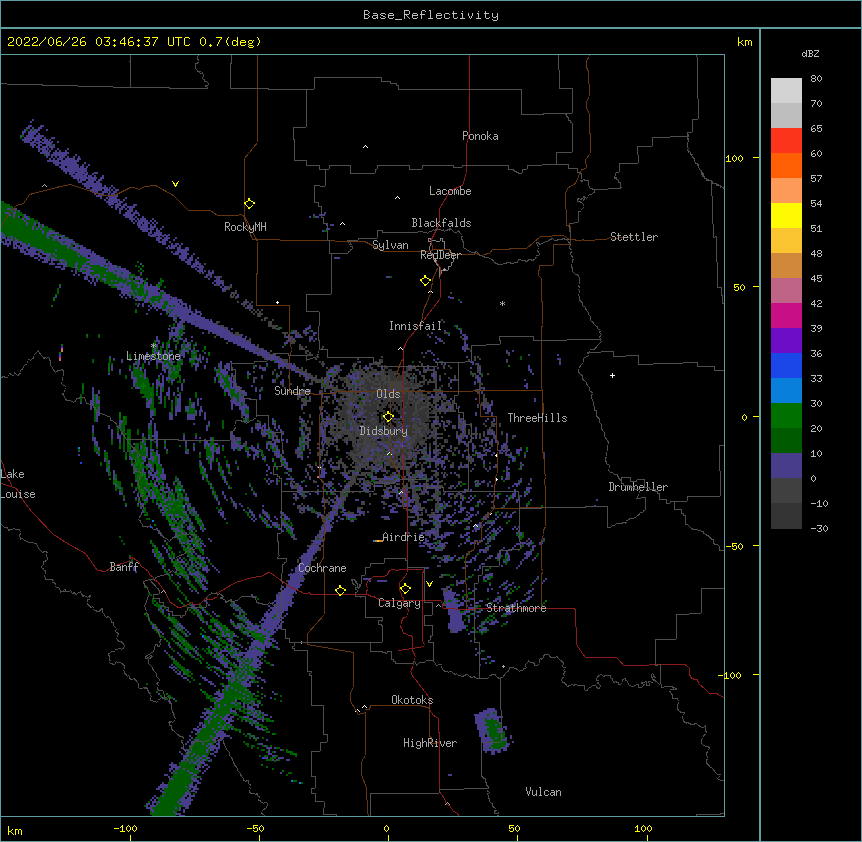Select the Okotoks label
The image size is (862, 842).
(x=412, y=700)
